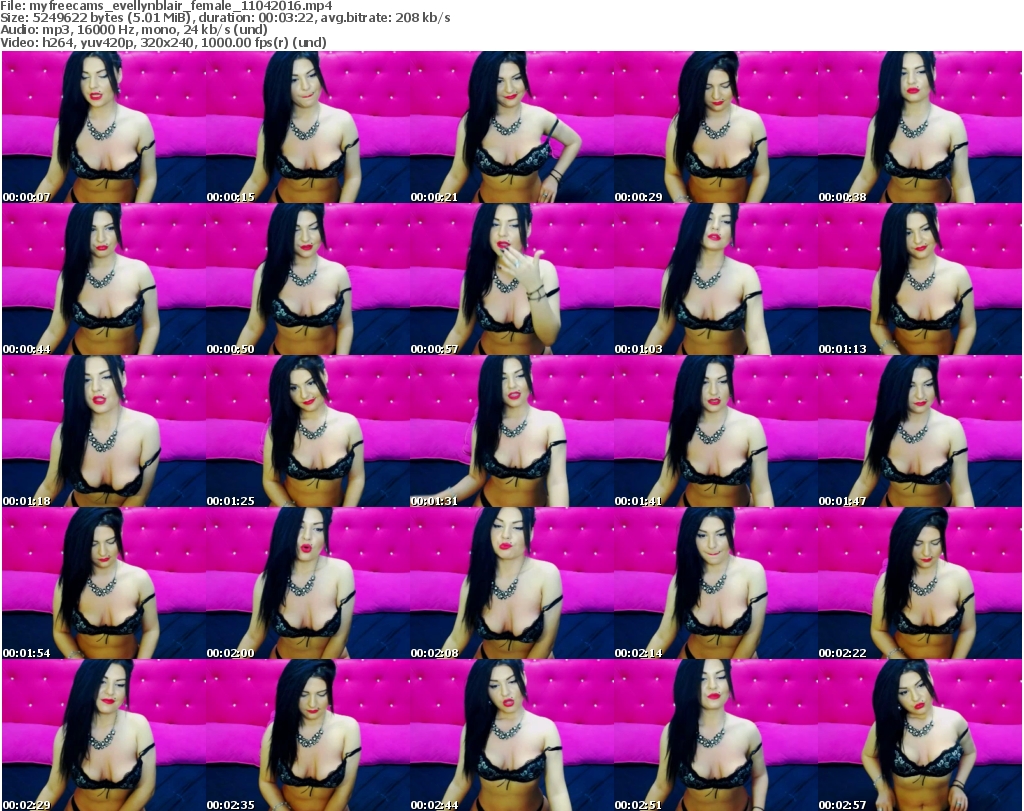View the frame at 00:02:35
This screenshot has height=811, width=1024.
308,735
